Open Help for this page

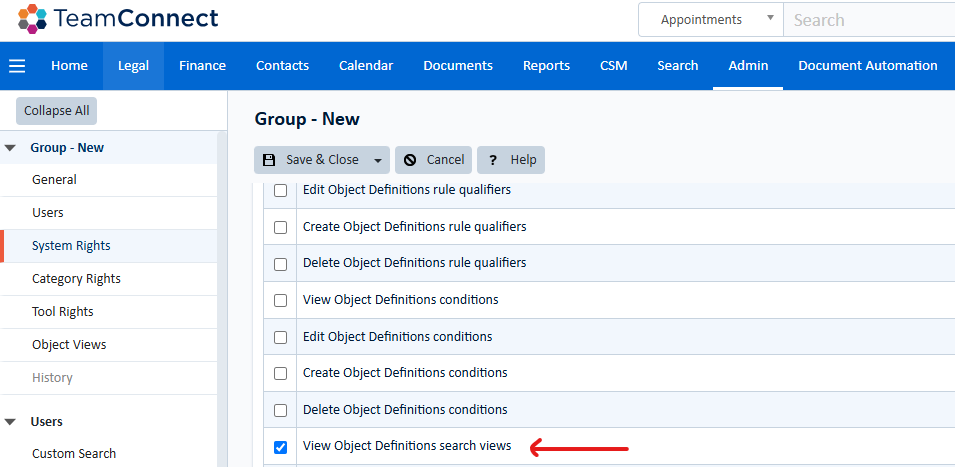pyautogui.click(x=511, y=160)
